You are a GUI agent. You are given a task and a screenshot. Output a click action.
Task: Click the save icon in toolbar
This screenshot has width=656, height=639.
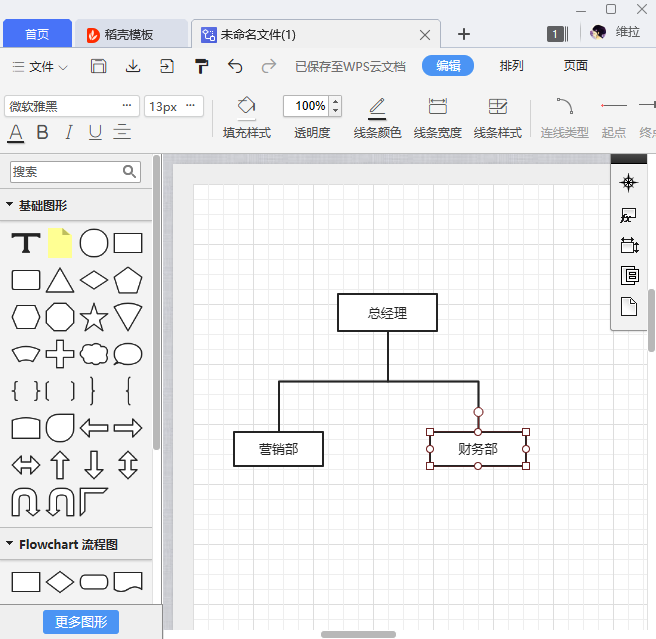(99, 66)
